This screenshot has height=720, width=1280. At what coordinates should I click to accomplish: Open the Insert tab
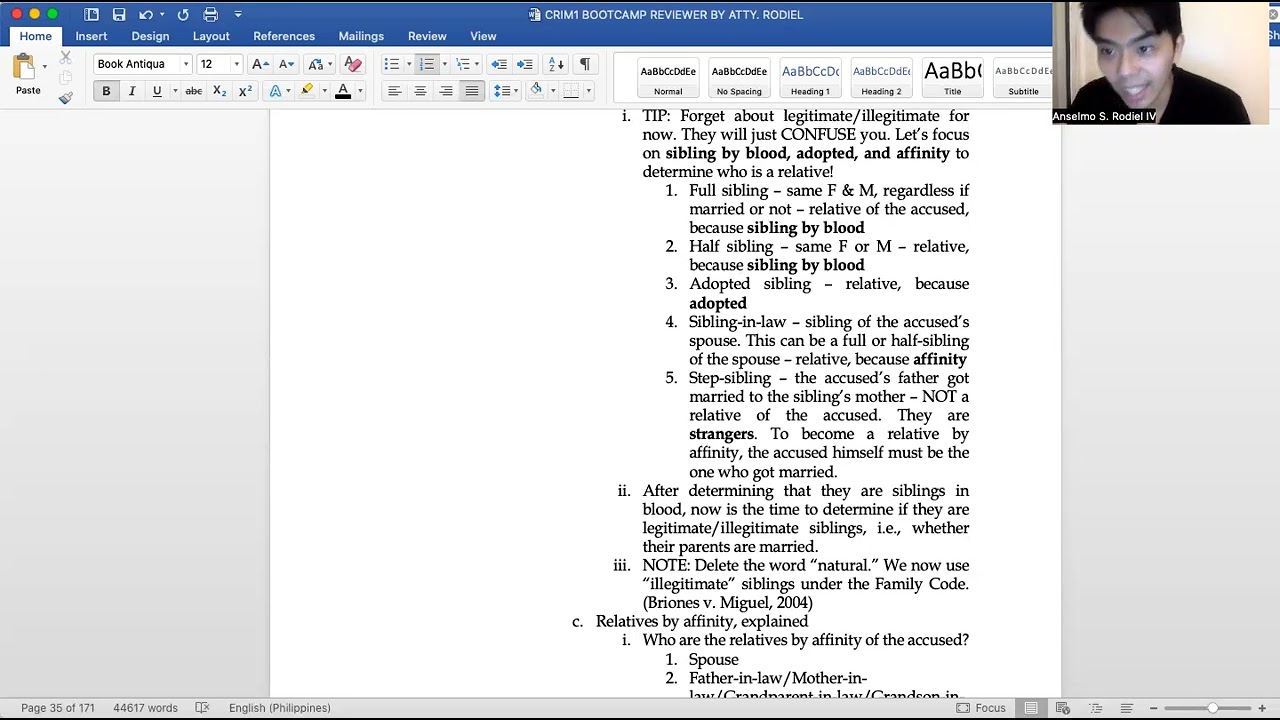point(91,36)
